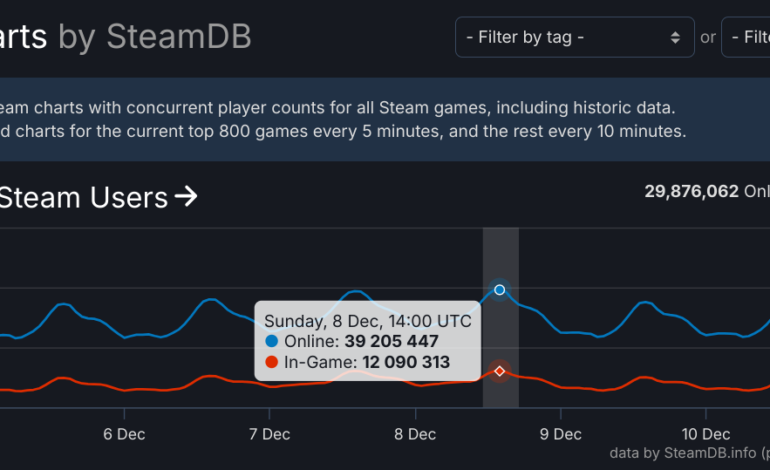Image resolution: width=770 pixels, height=470 pixels.
Task: Click the "by SteamDB" heading text
Action: 155,37
